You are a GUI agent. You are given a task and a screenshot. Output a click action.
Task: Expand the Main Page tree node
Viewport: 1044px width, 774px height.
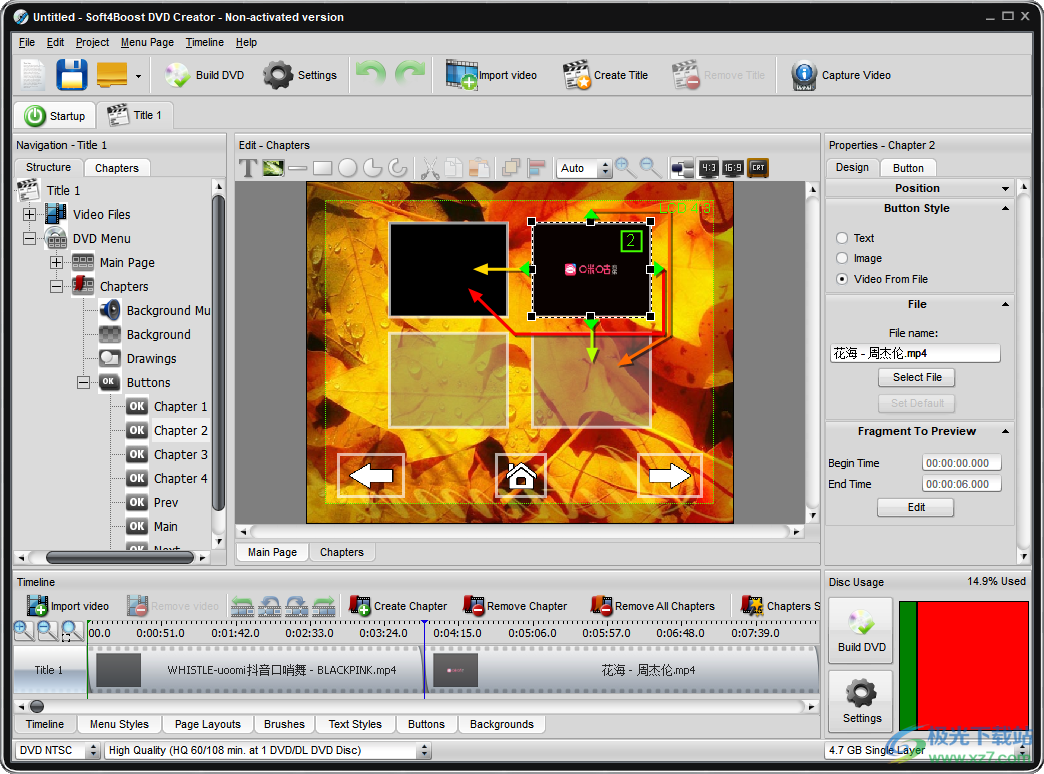click(57, 262)
